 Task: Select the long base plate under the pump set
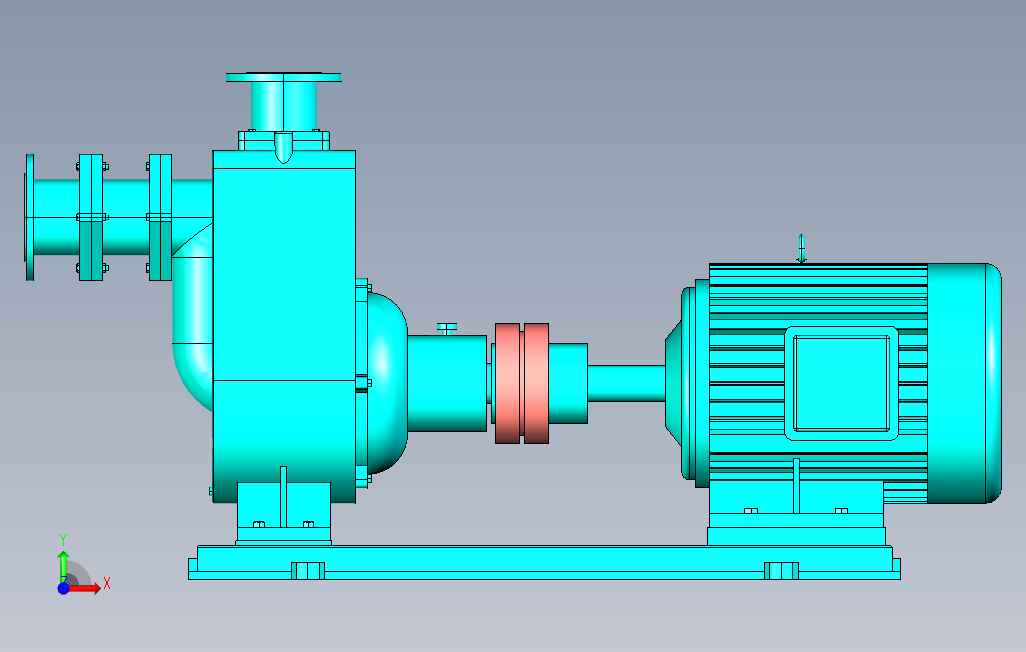544,563
